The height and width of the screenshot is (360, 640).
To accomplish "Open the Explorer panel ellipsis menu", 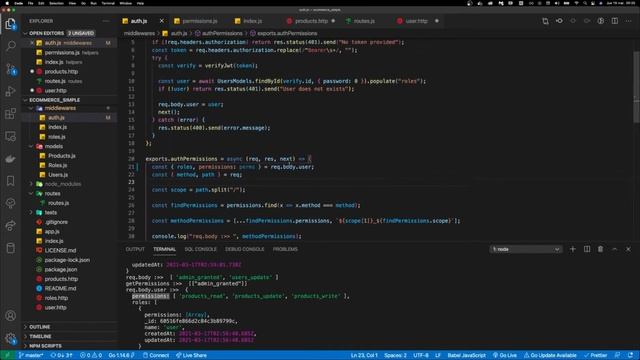I will coord(106,21).
